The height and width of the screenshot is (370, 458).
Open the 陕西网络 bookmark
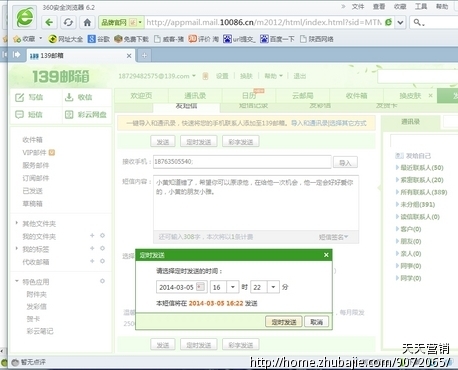317,39
